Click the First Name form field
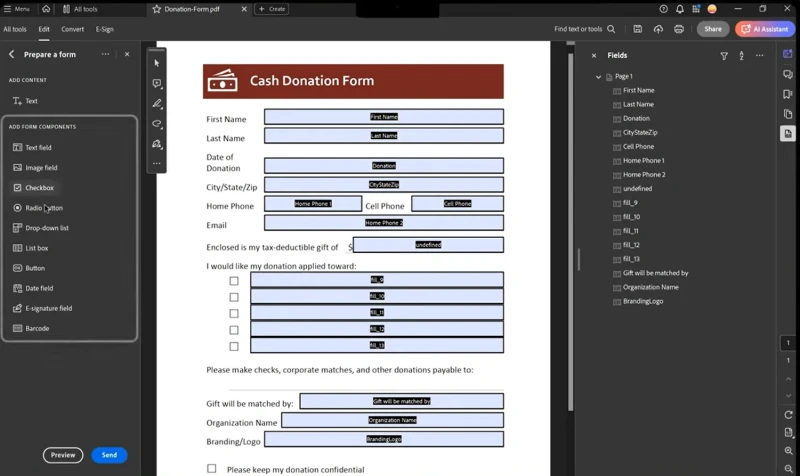 click(x=384, y=117)
